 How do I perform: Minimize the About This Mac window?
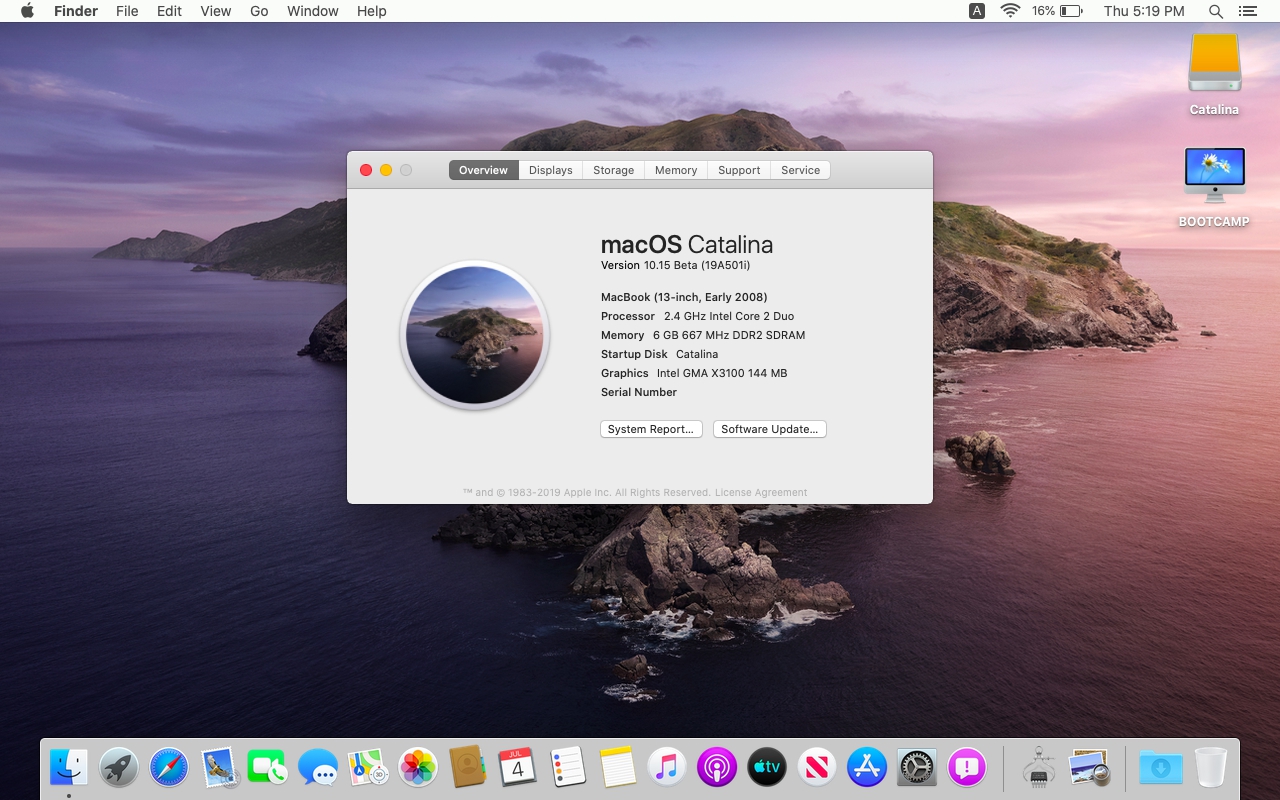click(x=386, y=170)
